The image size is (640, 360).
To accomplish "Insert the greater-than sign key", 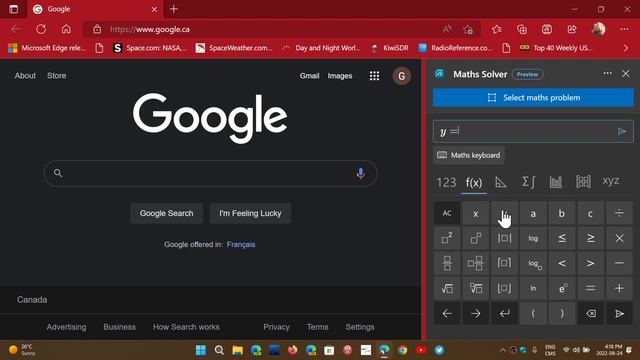I will pos(590,263).
